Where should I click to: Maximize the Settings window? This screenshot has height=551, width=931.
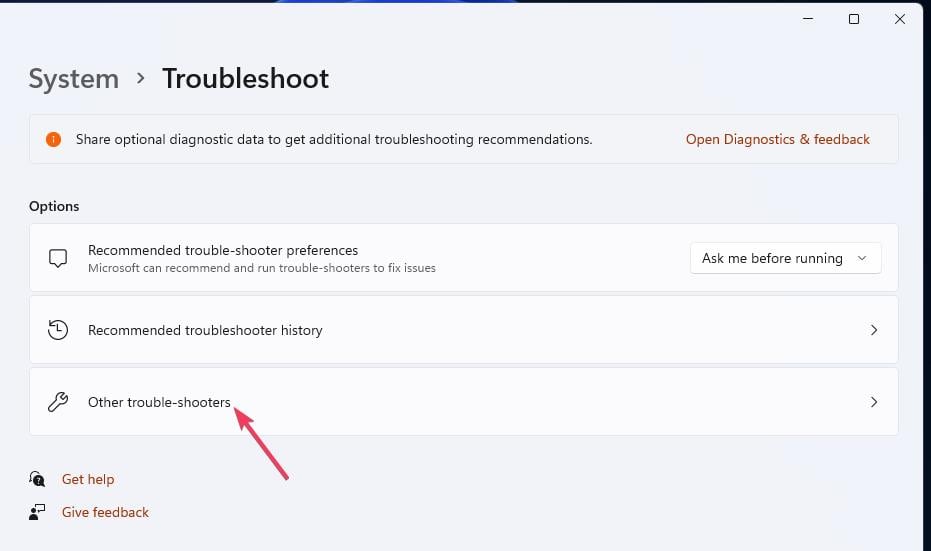click(853, 19)
